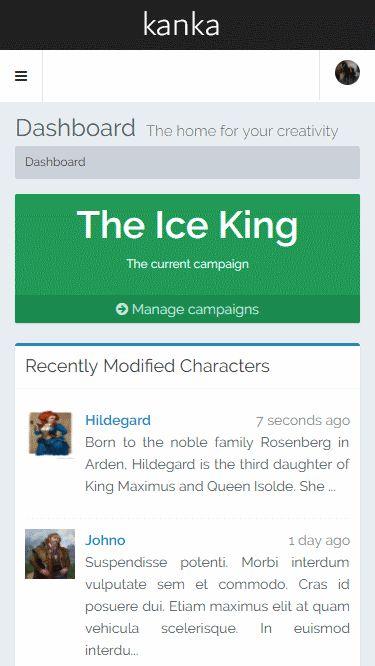The image size is (375, 666).
Task: Click the empty header area between menu and avatar
Action: tap(181, 76)
